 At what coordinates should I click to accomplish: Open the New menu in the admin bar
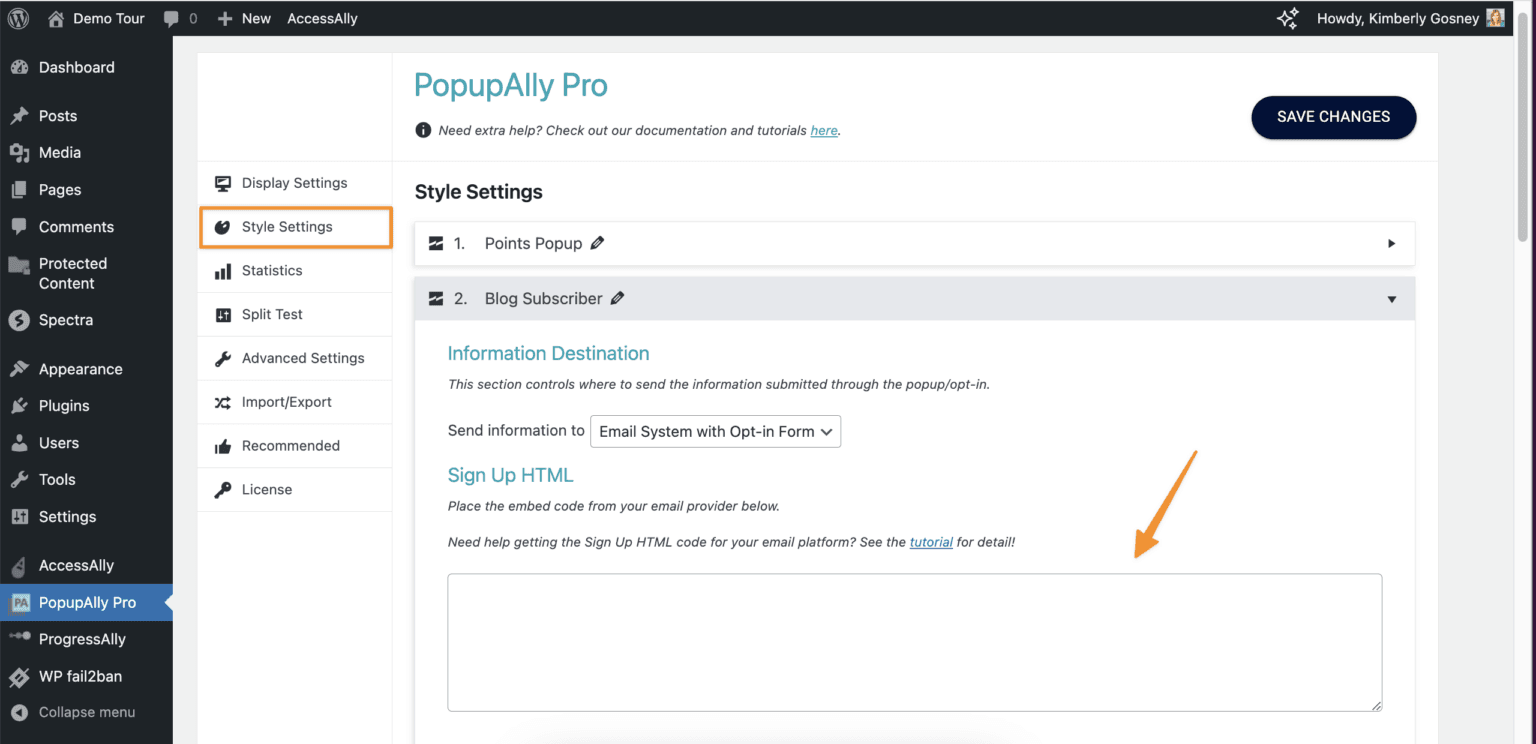click(243, 17)
